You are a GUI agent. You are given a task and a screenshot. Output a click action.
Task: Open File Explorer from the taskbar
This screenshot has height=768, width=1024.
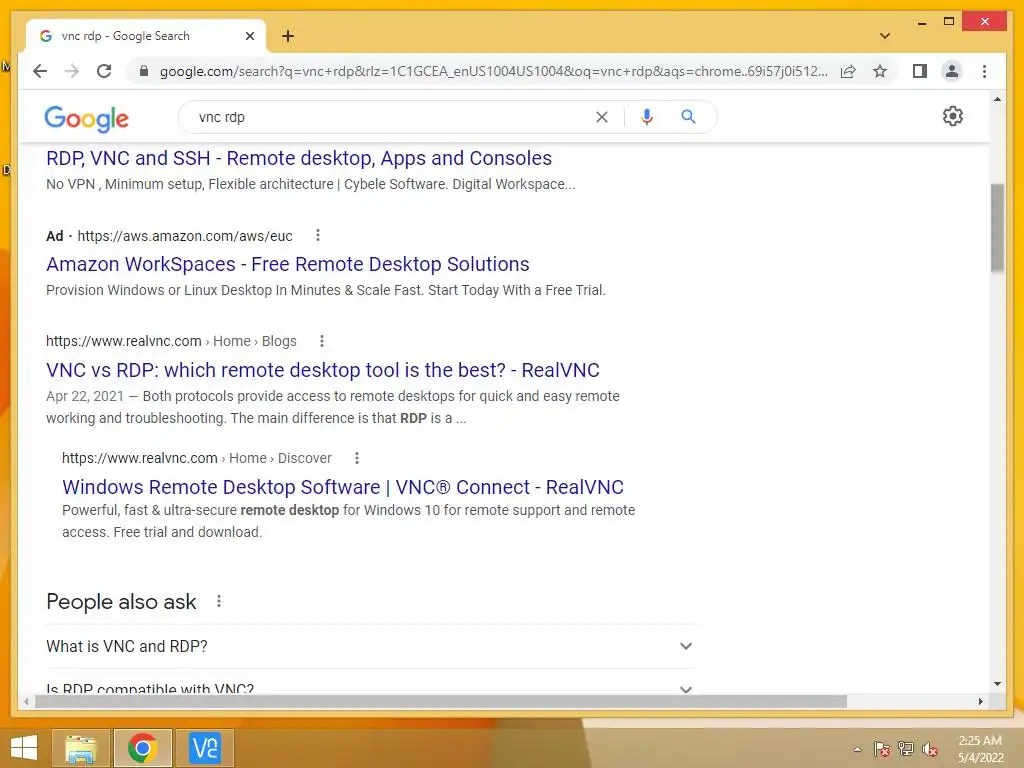click(x=80, y=748)
